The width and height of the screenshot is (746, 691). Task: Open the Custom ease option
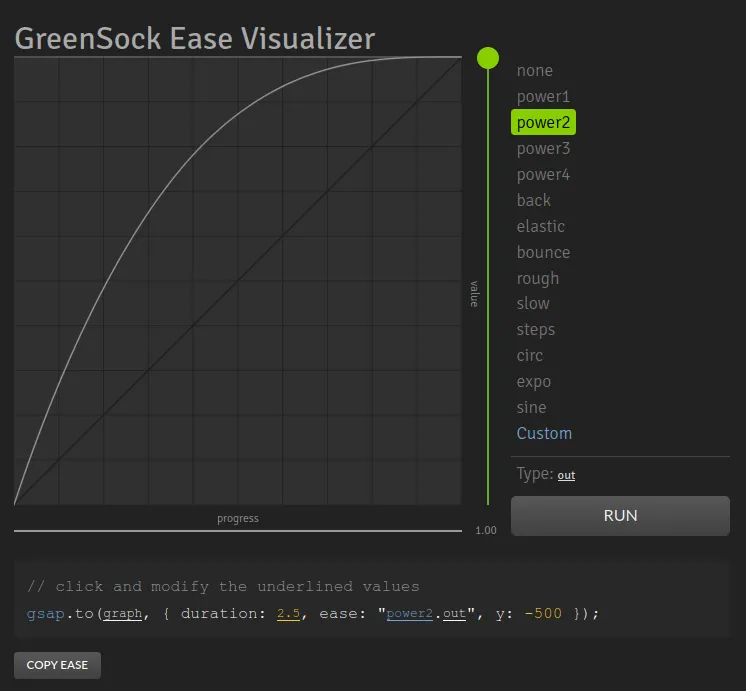(544, 434)
